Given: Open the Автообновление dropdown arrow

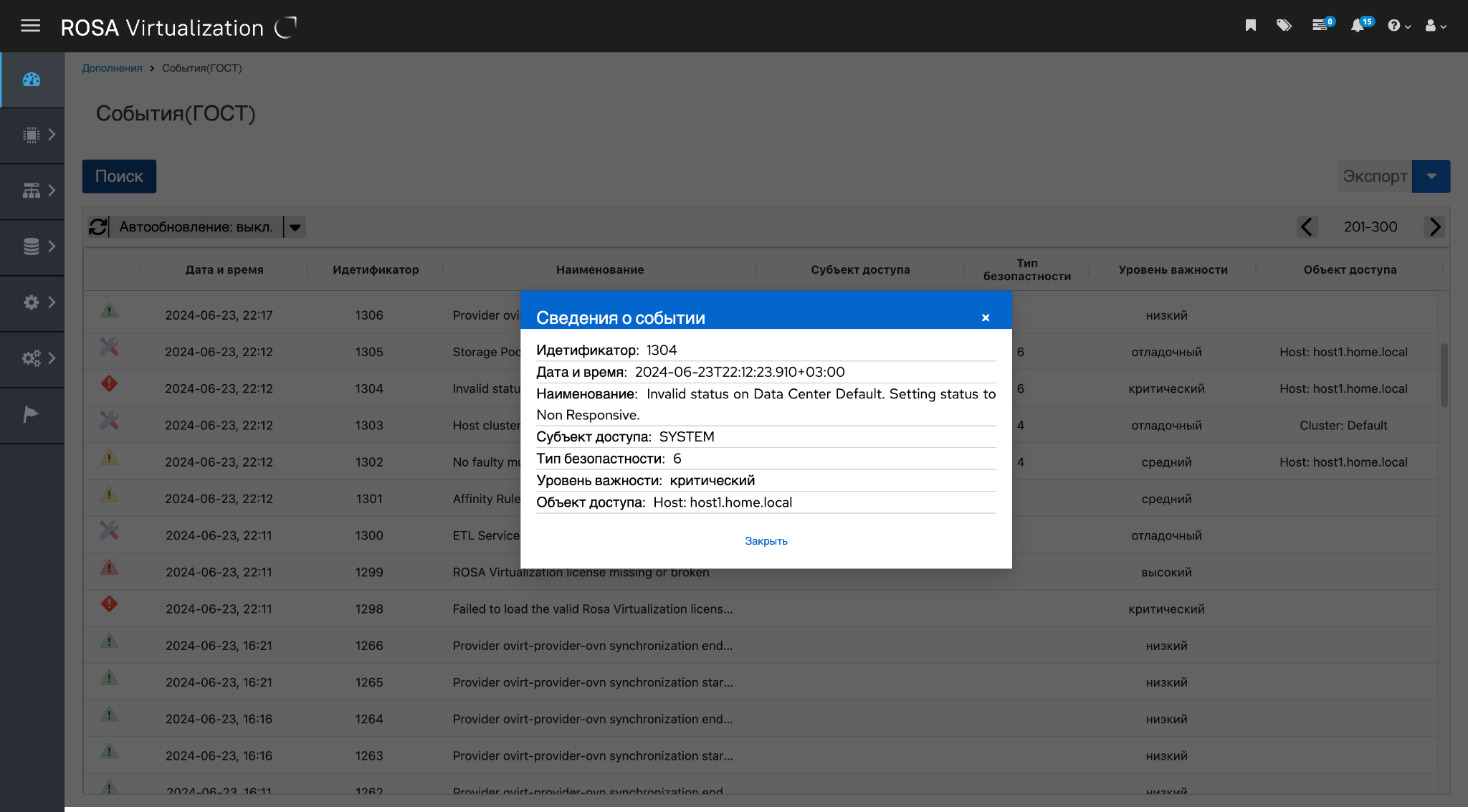Looking at the screenshot, I should coord(295,227).
